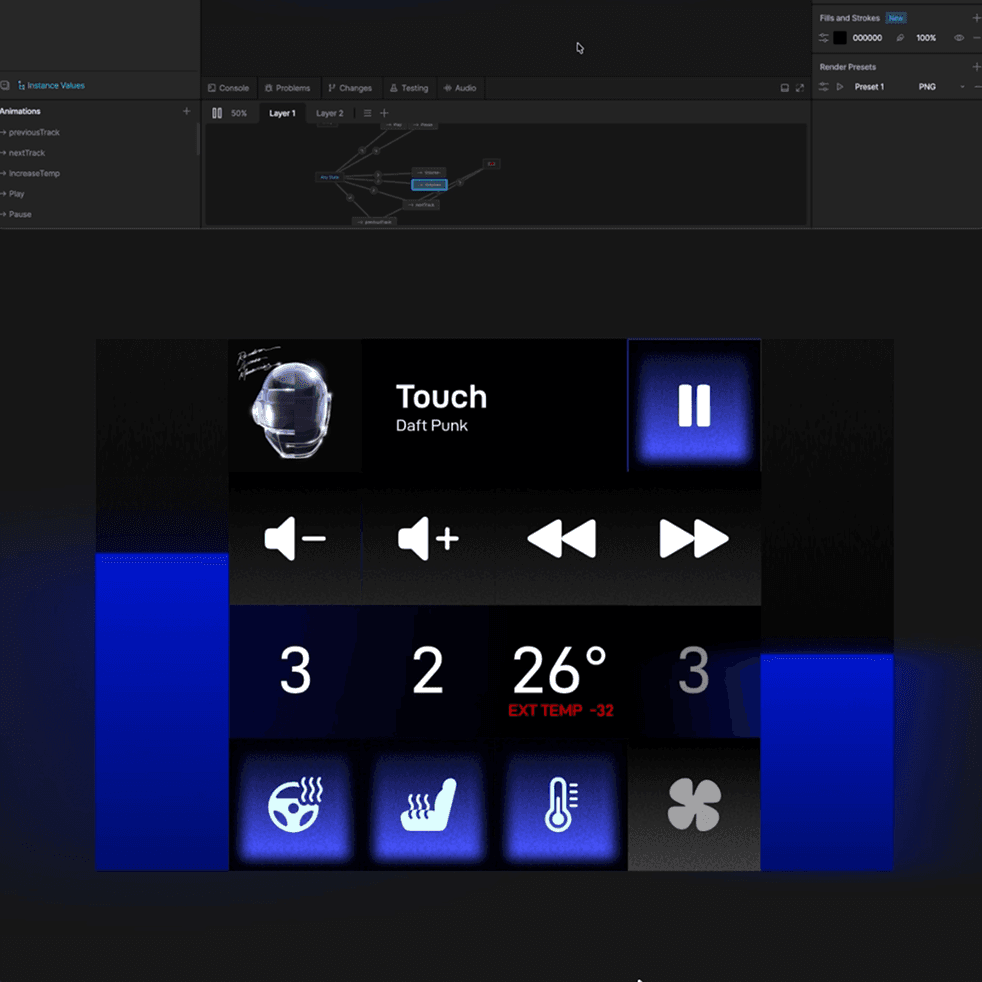Toggle the fill visibility eye icon

pos(958,38)
